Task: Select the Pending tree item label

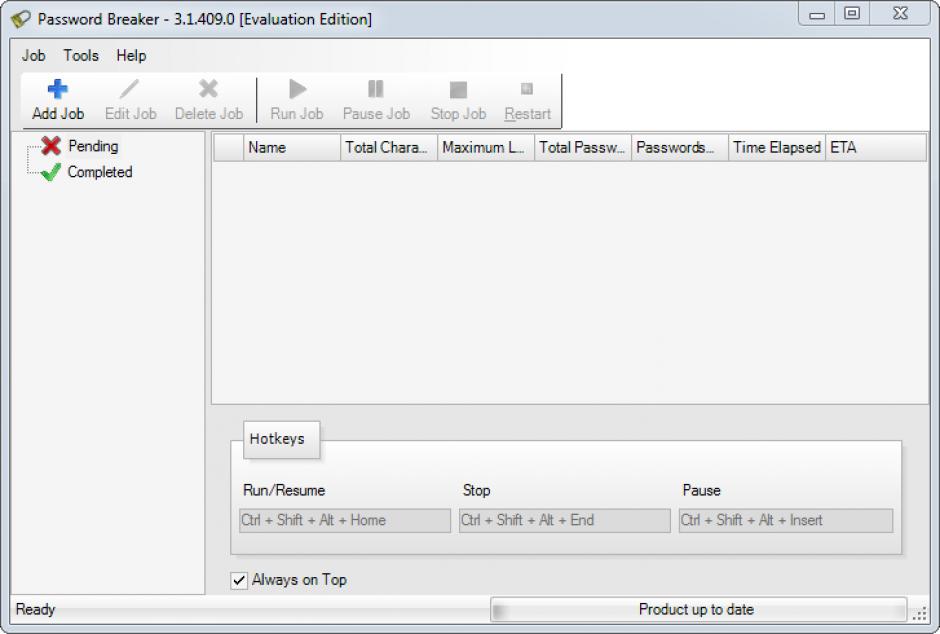Action: tap(94, 146)
